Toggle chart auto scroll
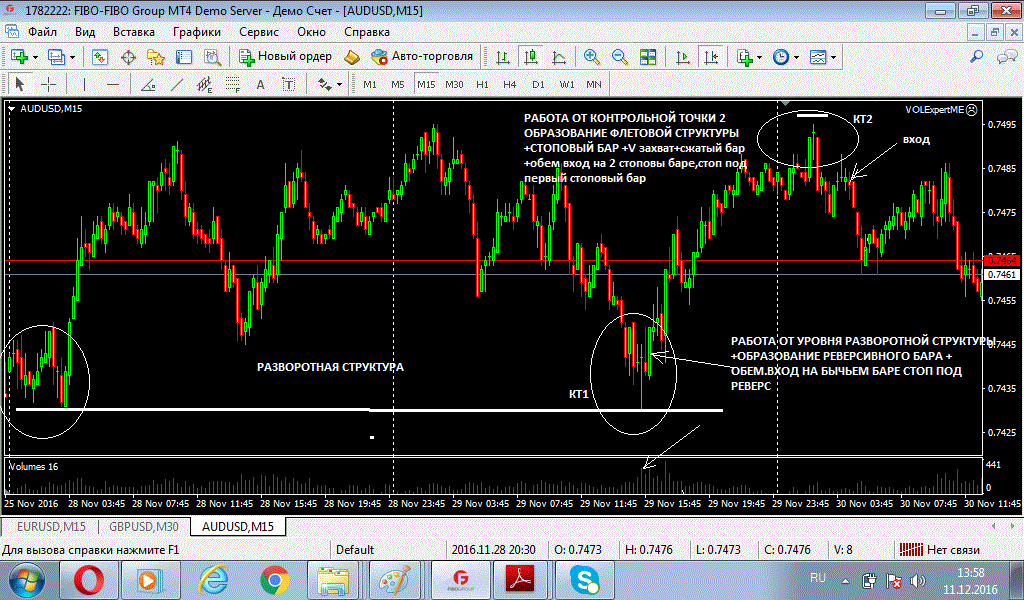Image resolution: width=1024 pixels, height=600 pixels. click(x=682, y=57)
